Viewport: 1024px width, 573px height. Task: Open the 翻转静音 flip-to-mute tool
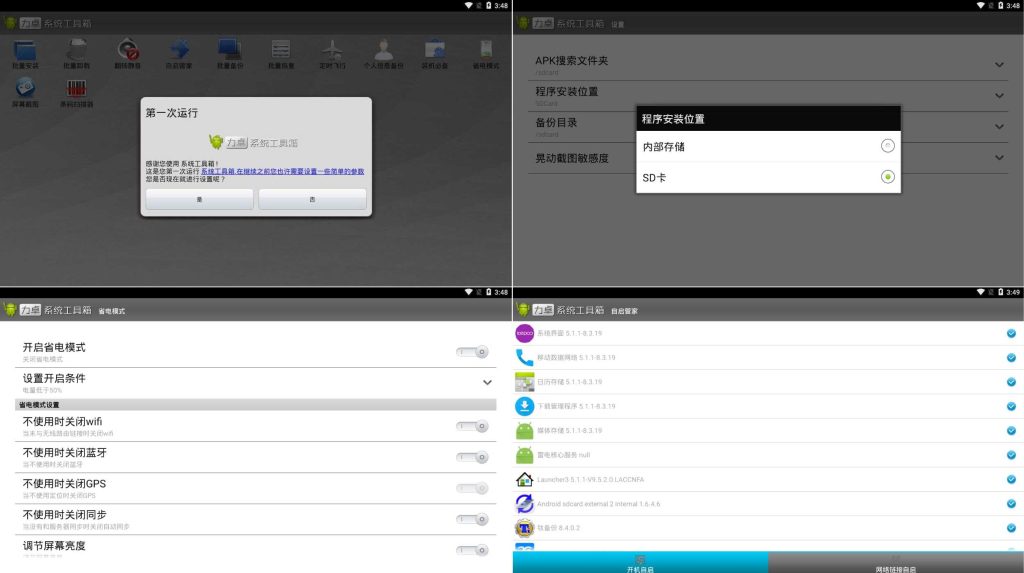coord(127,52)
